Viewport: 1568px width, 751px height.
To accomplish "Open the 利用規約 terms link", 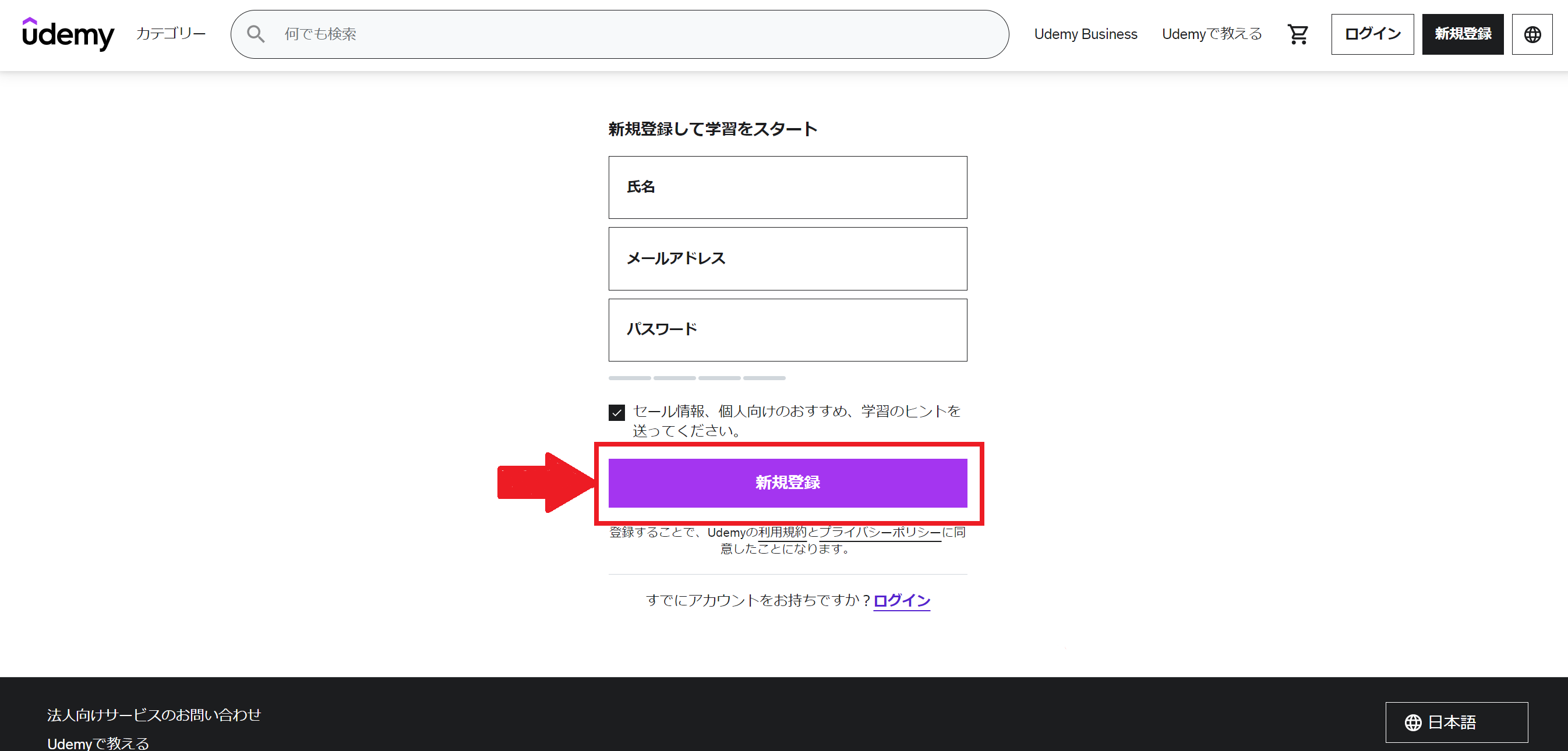I will pos(782,533).
